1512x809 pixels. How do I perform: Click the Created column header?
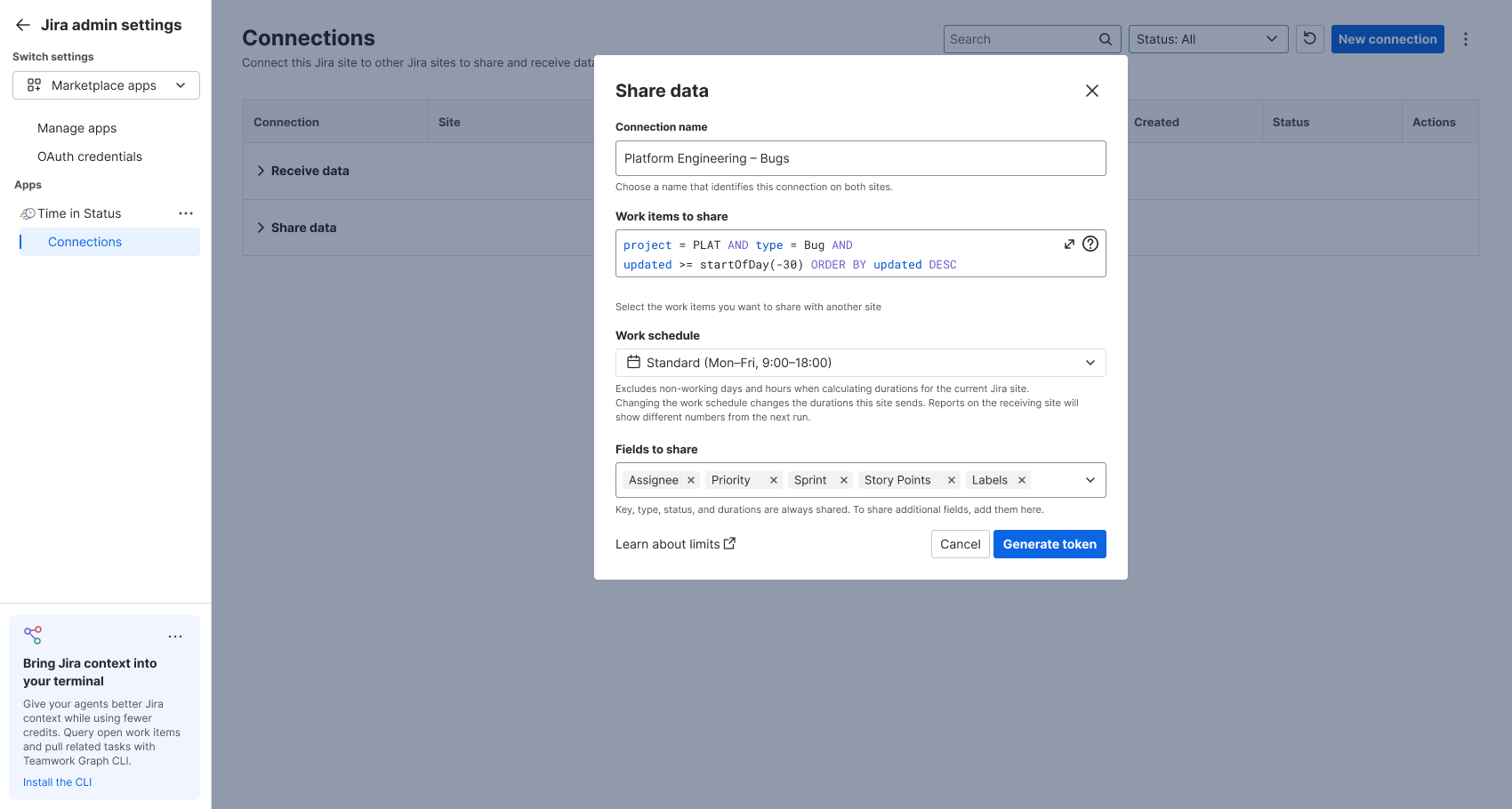click(x=1156, y=122)
